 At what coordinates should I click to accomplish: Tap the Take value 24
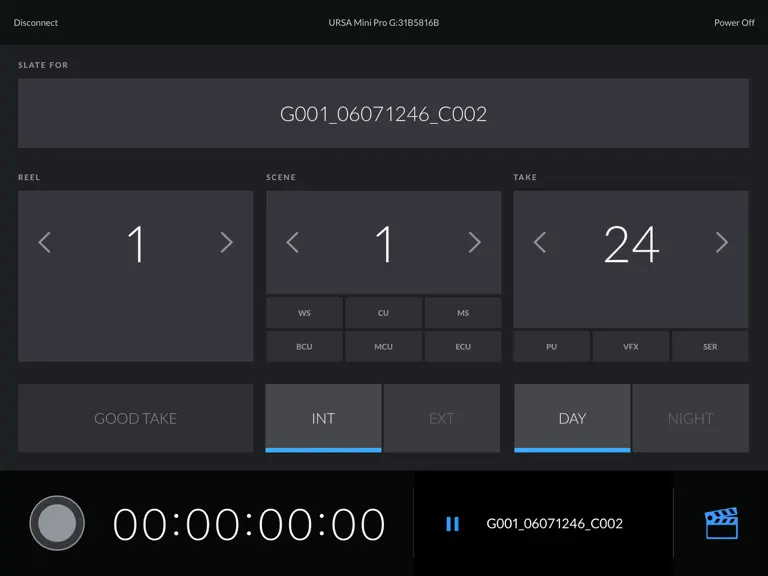point(631,244)
